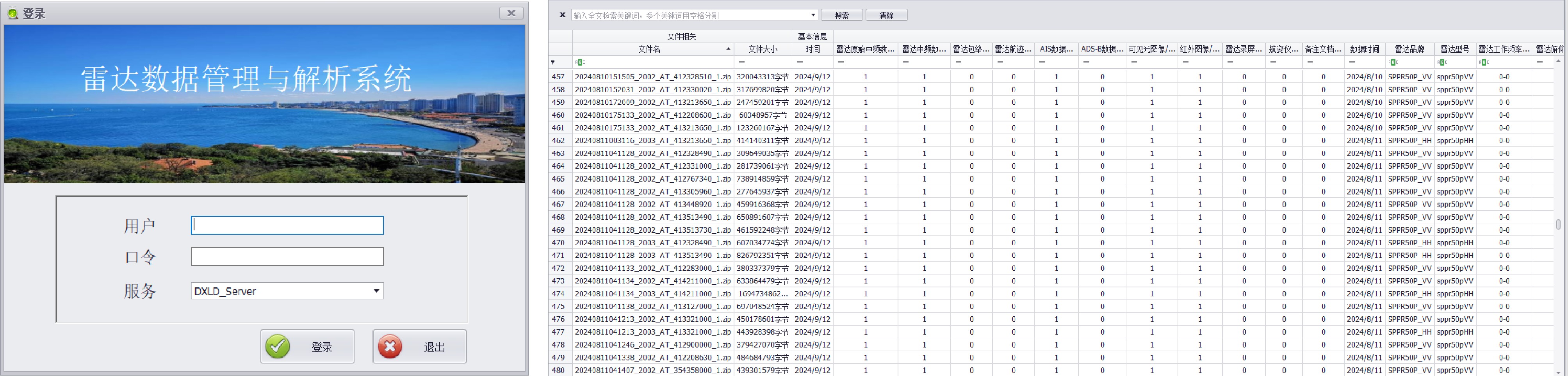Click the 用户 username input field
1568x376 pixels.
pyautogui.click(x=287, y=226)
